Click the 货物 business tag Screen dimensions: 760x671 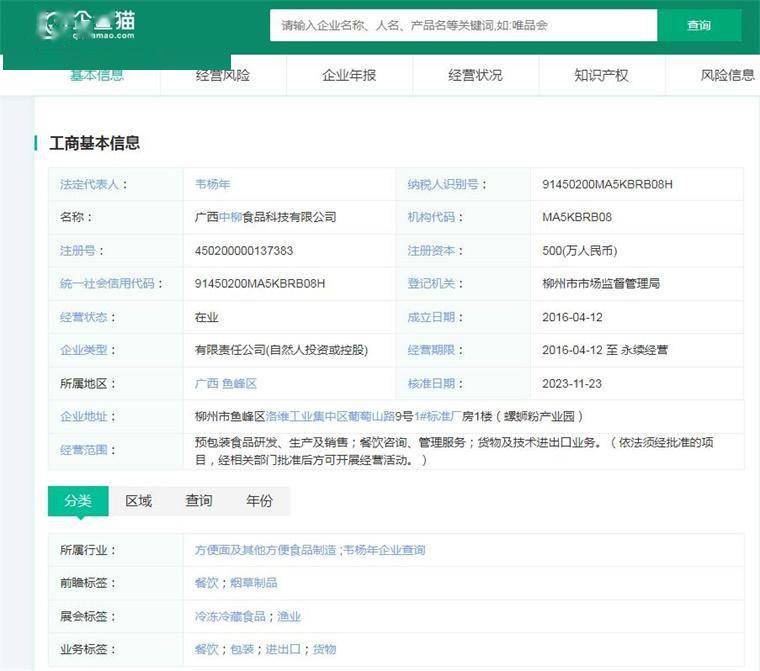324,649
